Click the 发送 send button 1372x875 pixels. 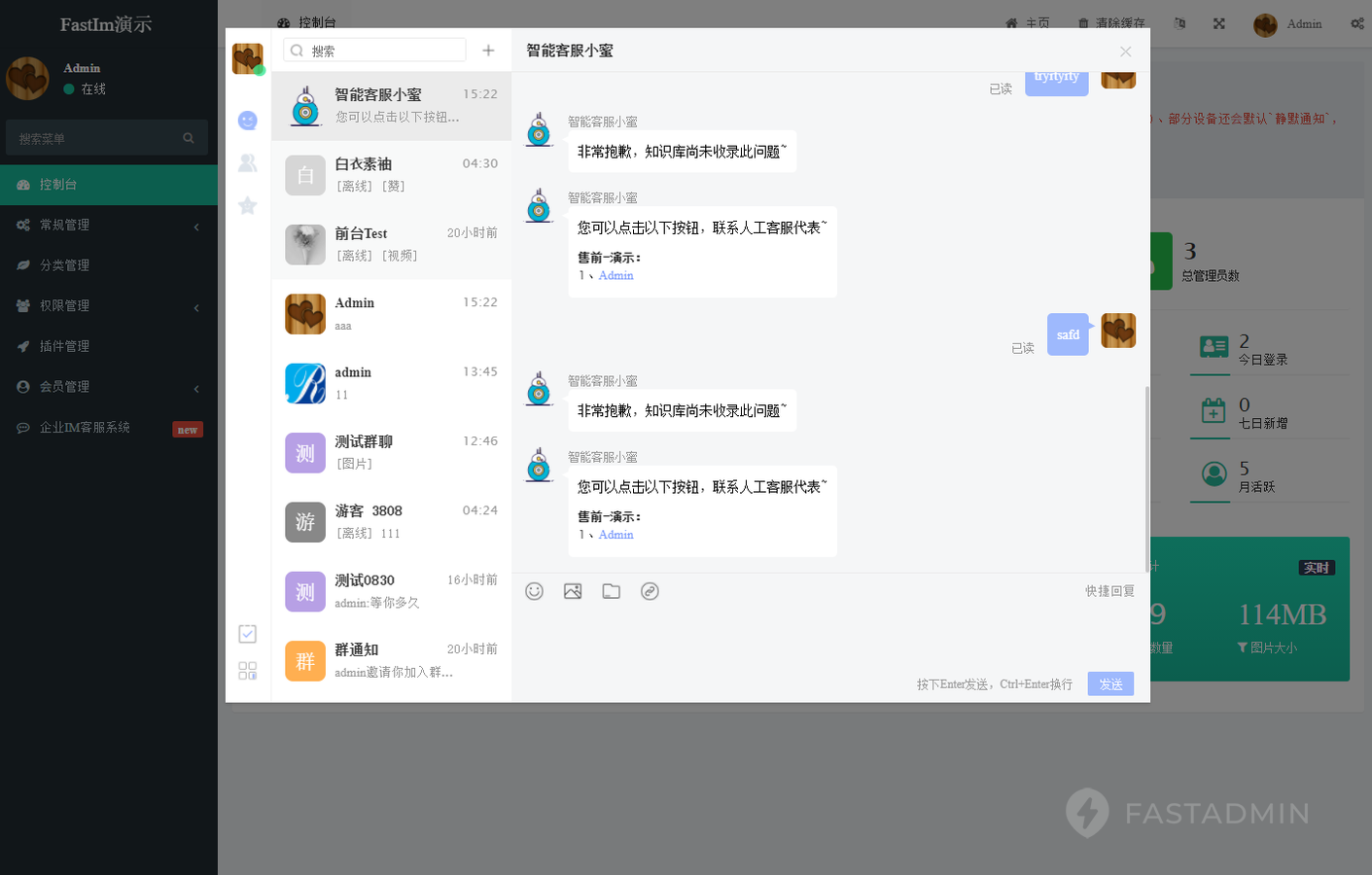point(1110,684)
